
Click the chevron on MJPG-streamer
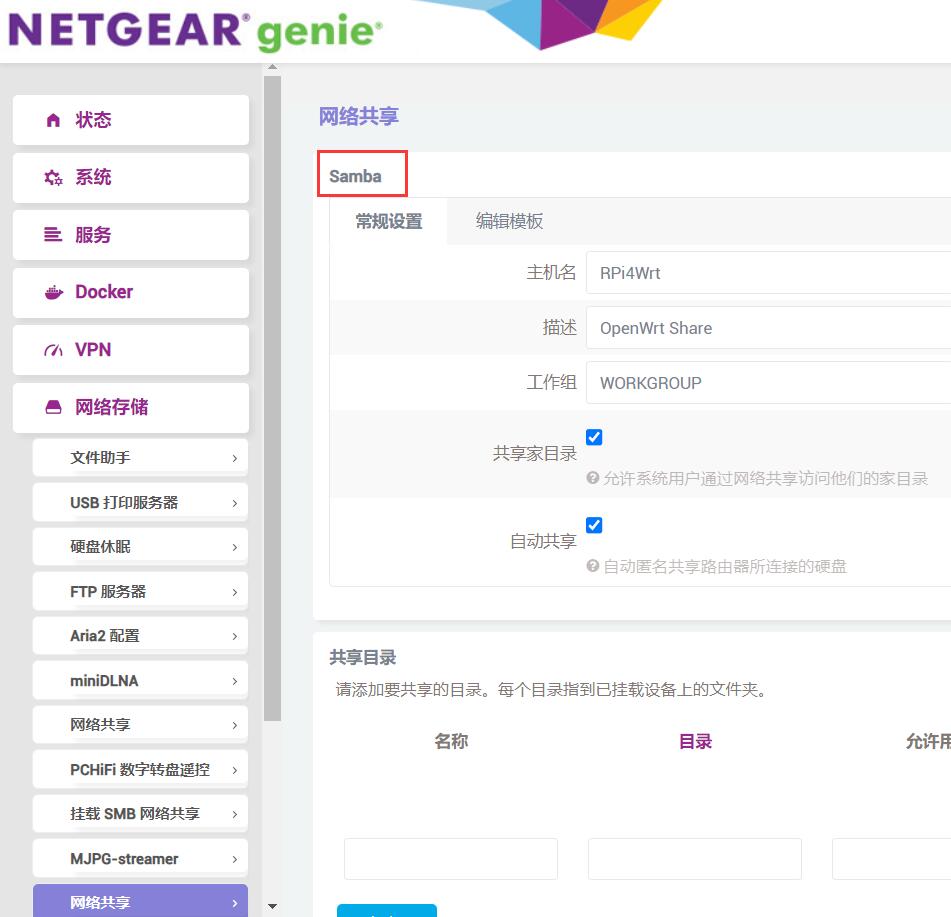(235, 859)
